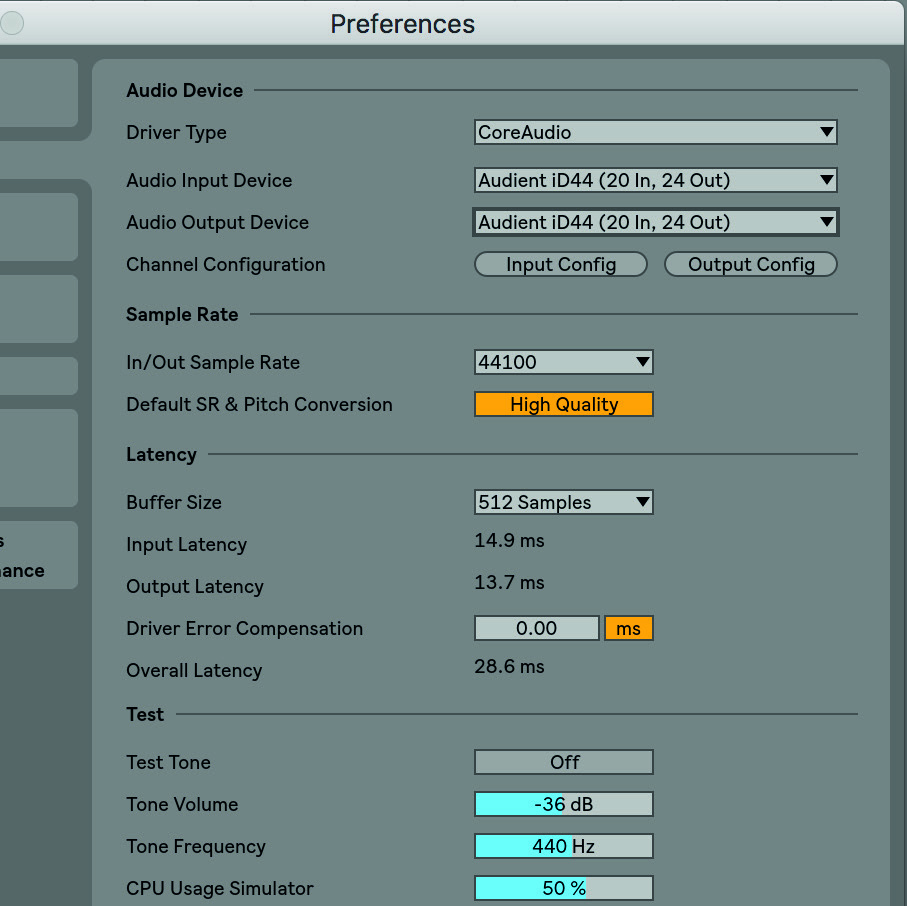The image size is (907, 906).
Task: Click the Latency section heading
Action: tap(161, 455)
